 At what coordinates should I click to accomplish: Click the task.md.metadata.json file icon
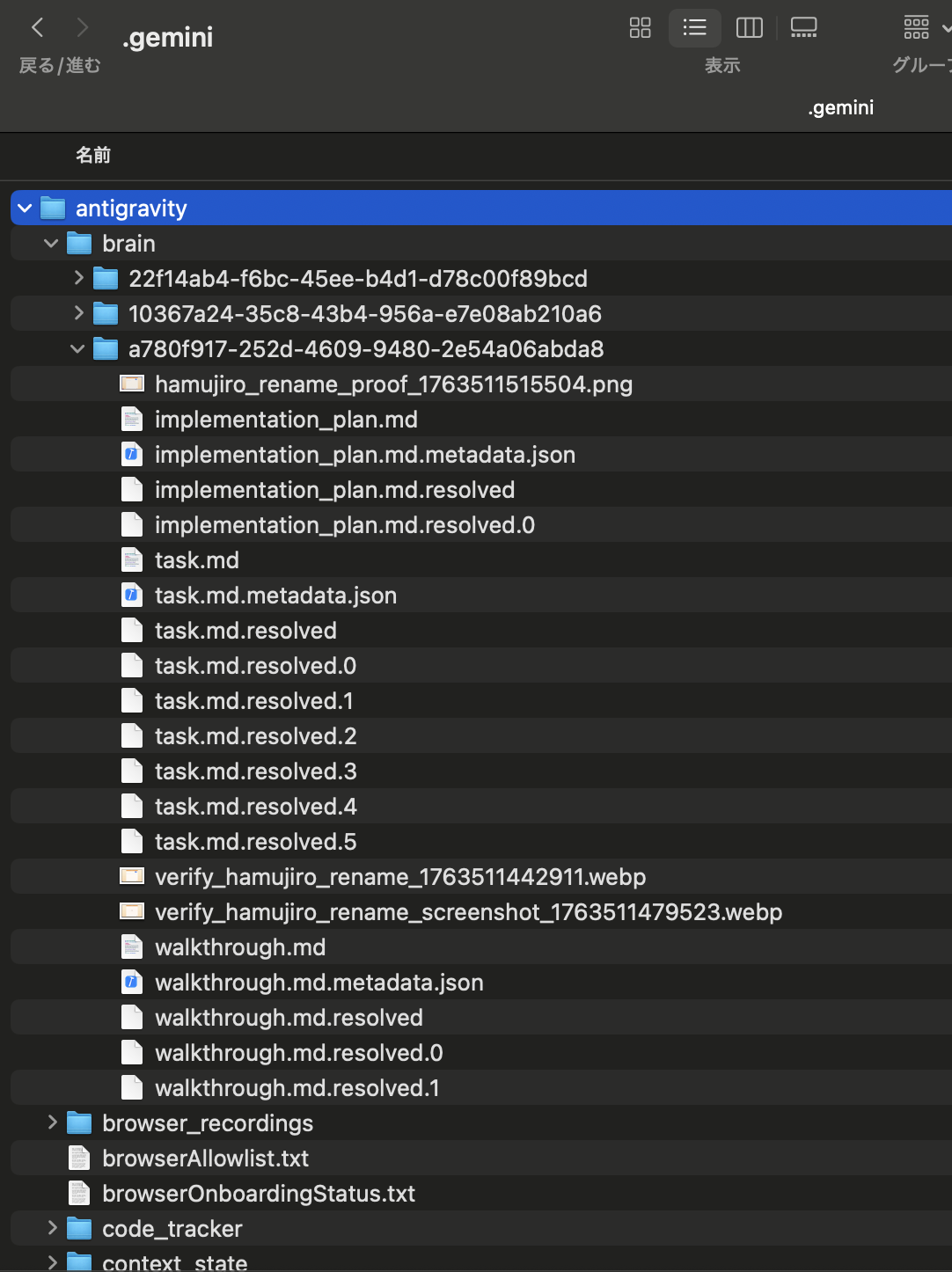(x=132, y=596)
